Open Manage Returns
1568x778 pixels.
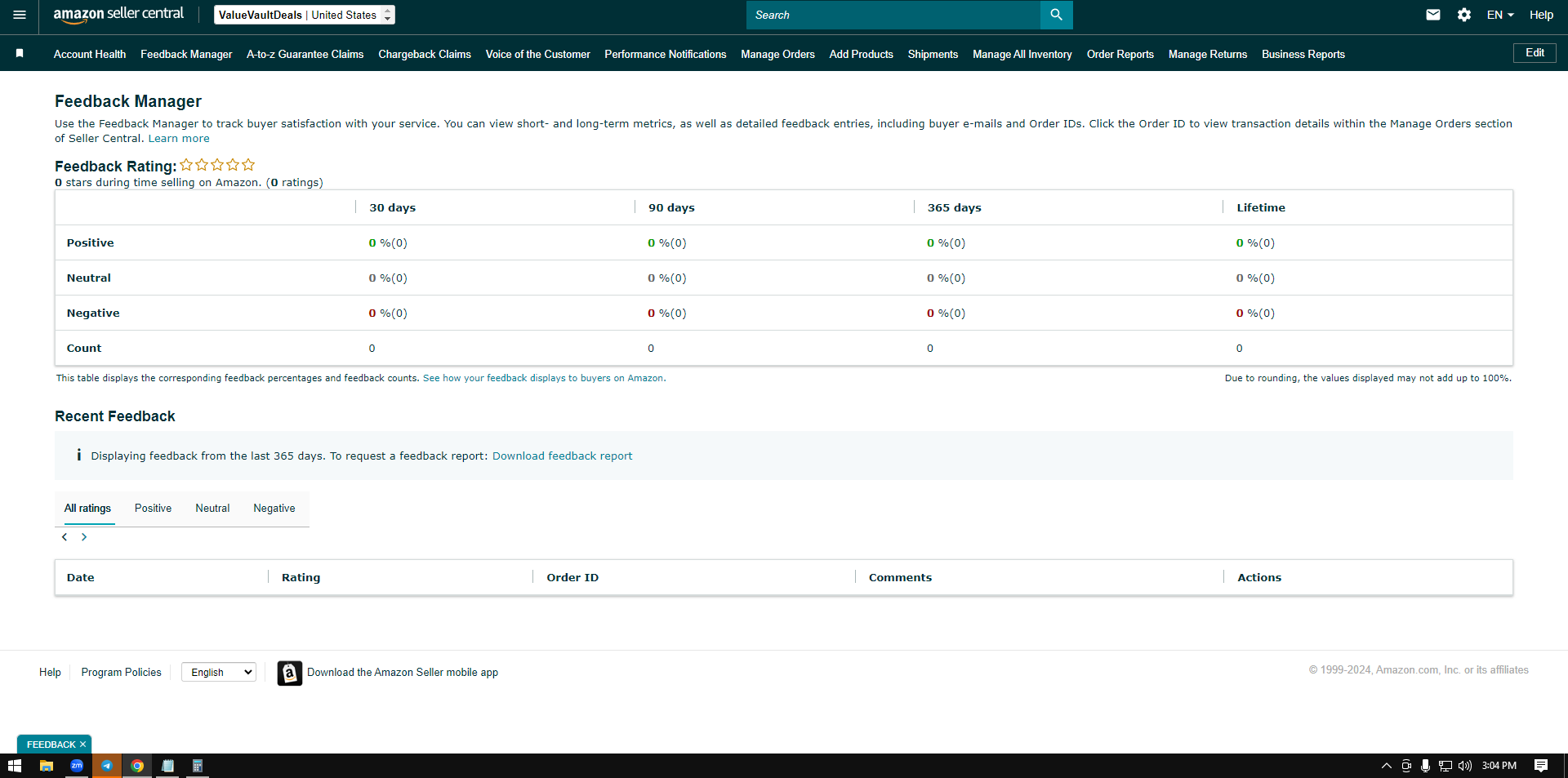coord(1208,54)
